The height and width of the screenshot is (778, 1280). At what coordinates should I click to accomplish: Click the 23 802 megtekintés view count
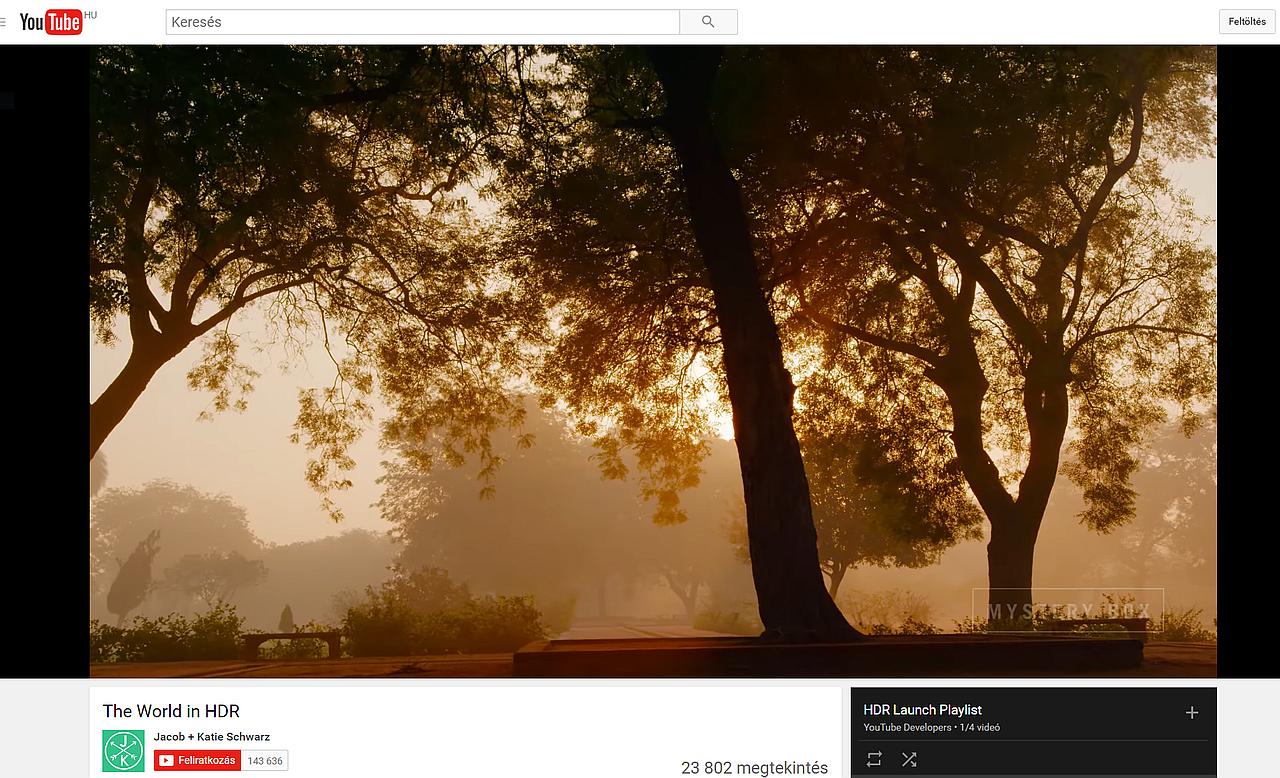(754, 768)
